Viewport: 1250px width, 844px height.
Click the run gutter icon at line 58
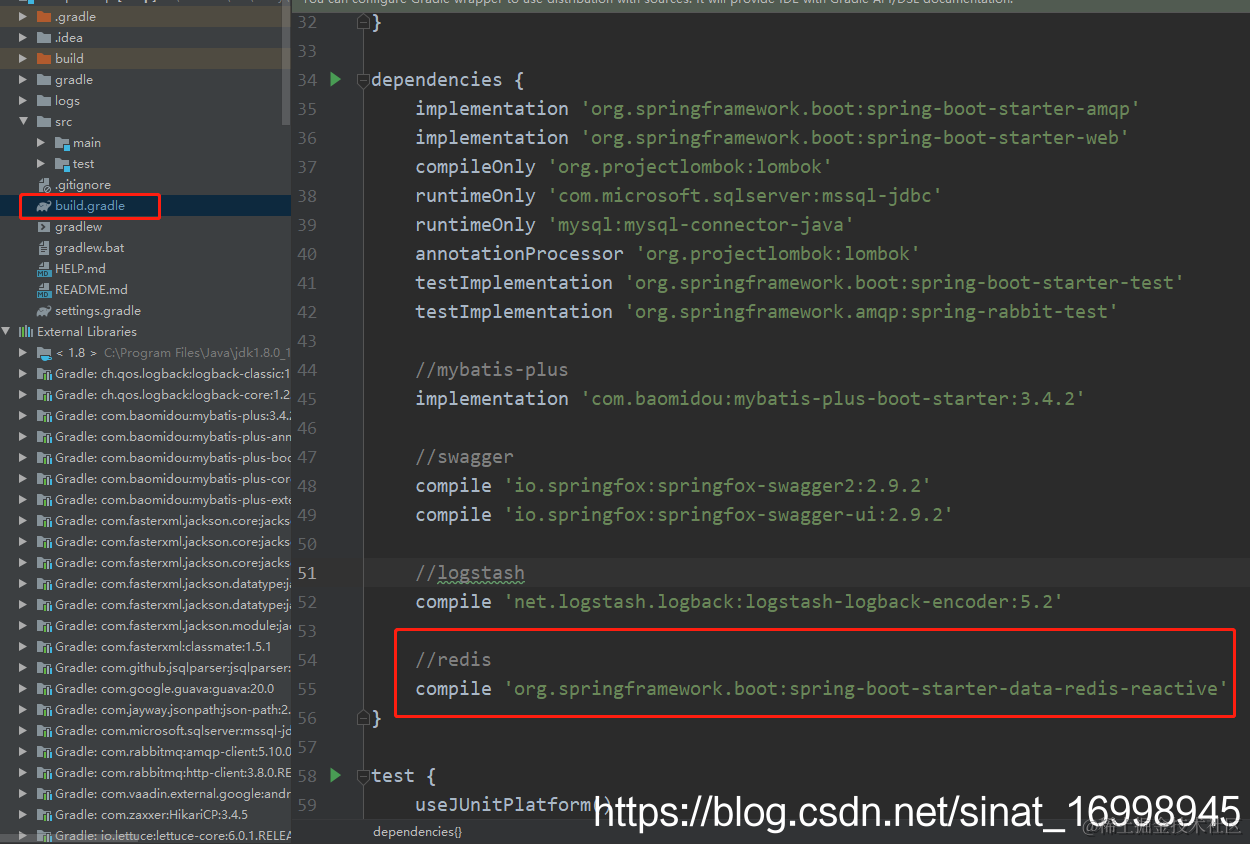[335, 775]
